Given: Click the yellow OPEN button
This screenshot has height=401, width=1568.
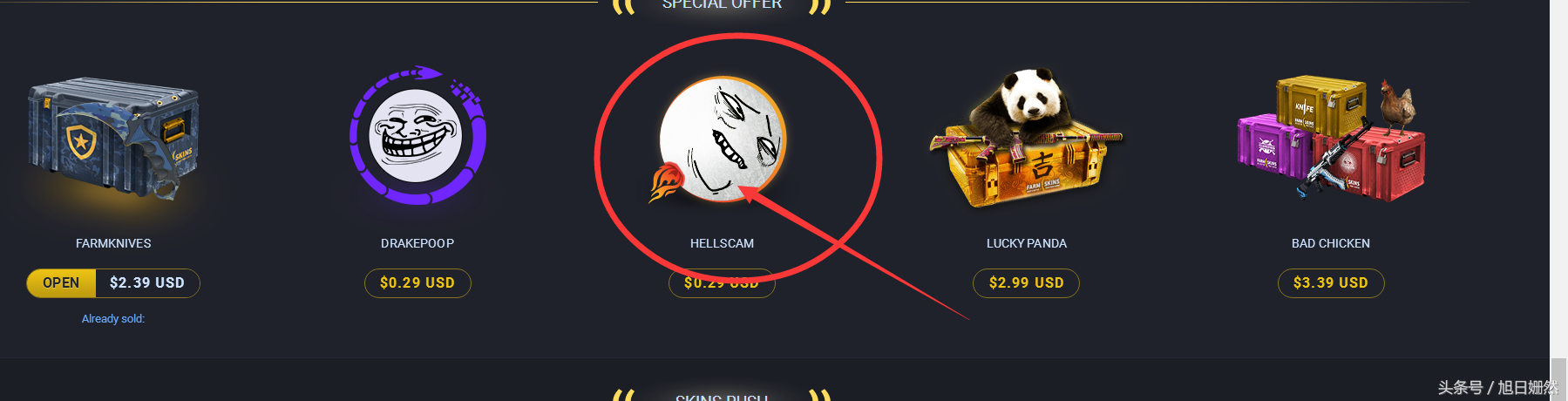Looking at the screenshot, I should [61, 283].
